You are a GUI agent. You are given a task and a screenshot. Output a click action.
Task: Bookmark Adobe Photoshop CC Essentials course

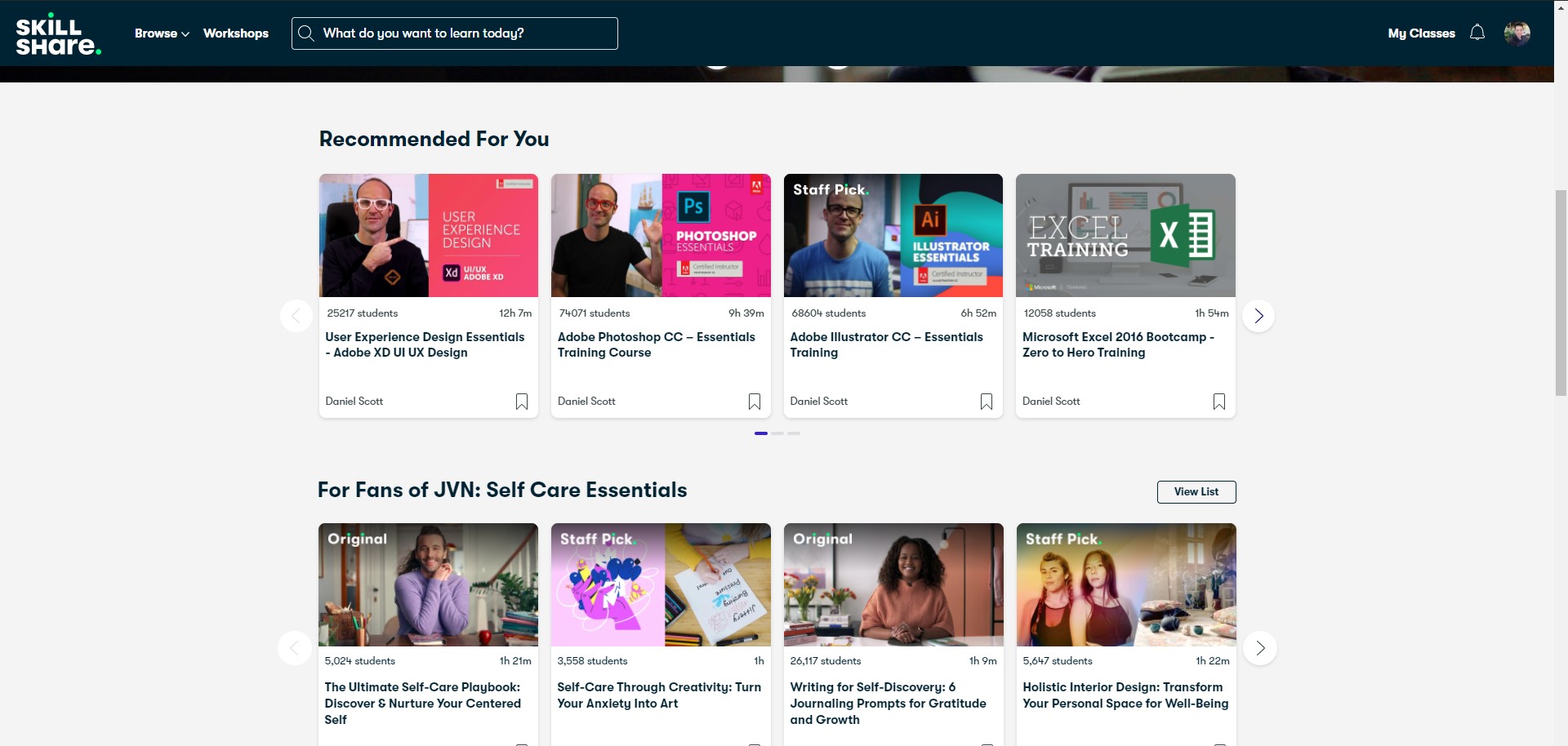coord(755,402)
